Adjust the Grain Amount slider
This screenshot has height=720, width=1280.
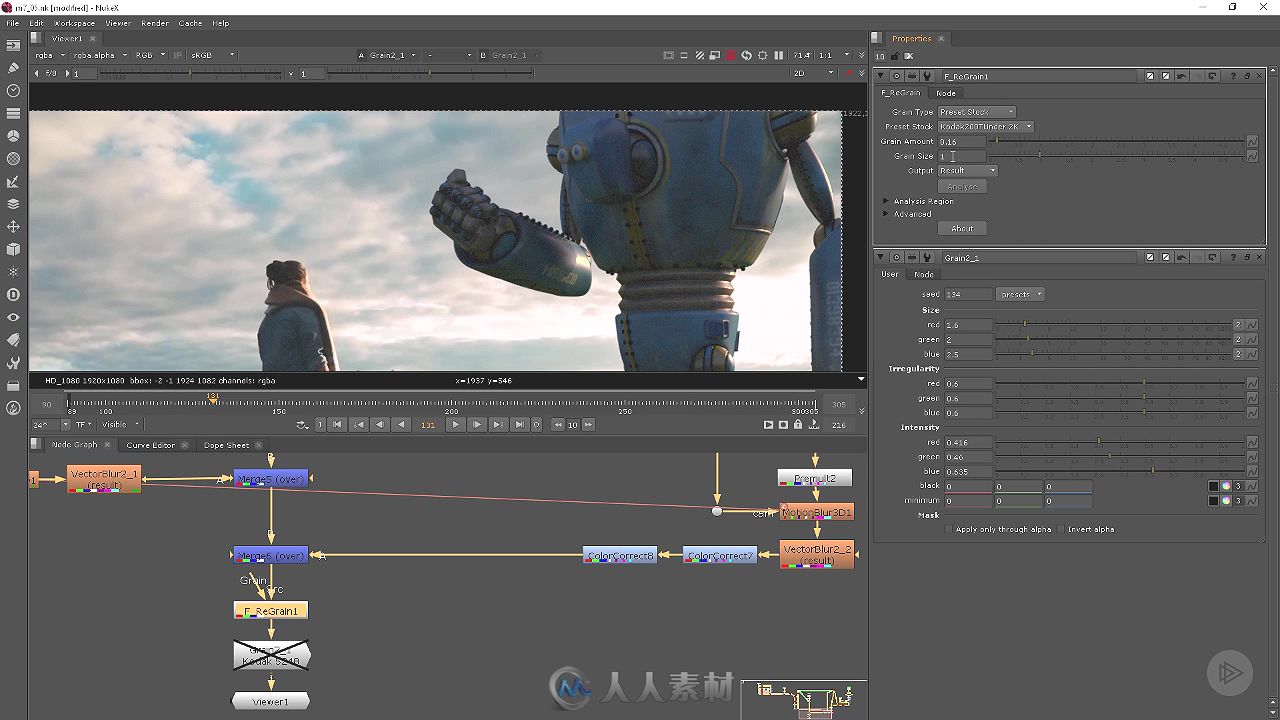(x=1117, y=141)
